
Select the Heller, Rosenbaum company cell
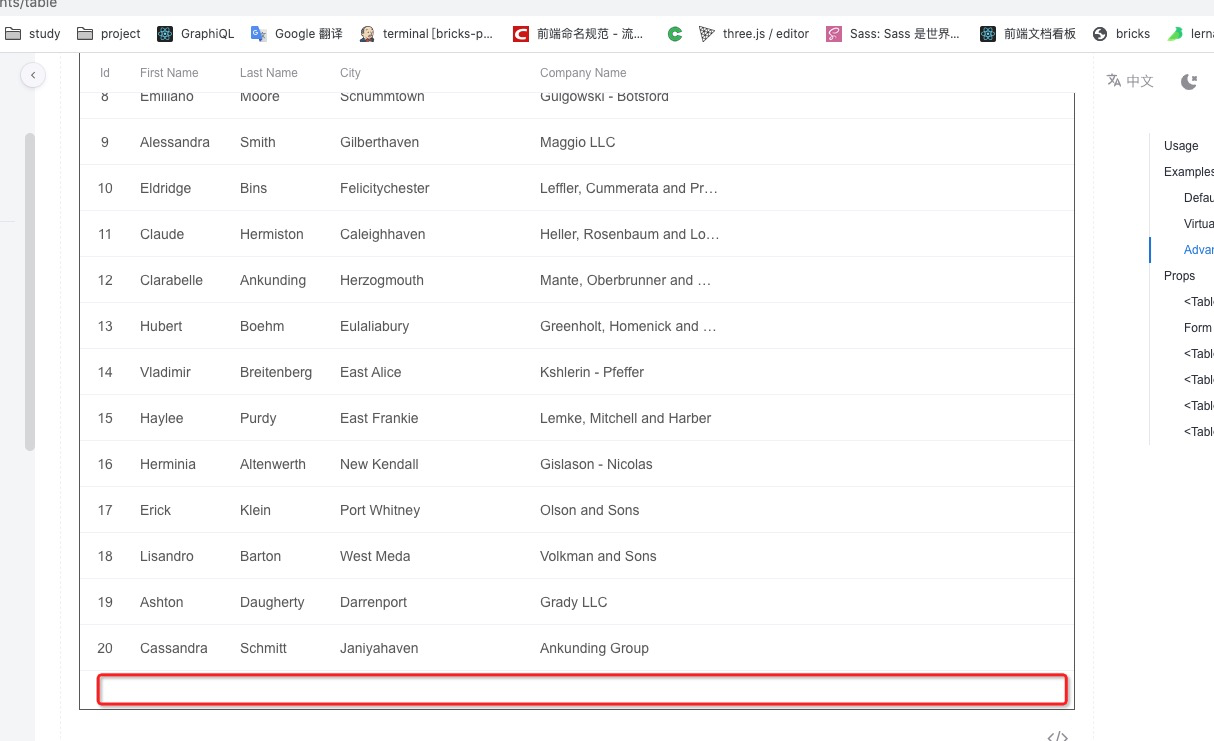pyautogui.click(x=630, y=234)
